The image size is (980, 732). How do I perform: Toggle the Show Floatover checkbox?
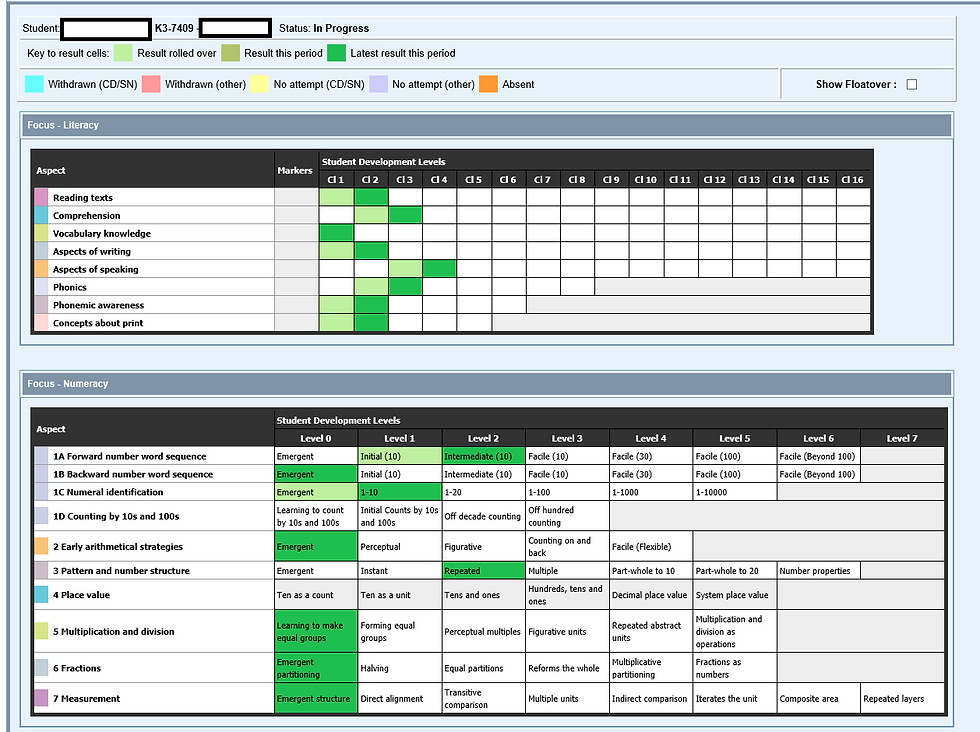(x=911, y=84)
